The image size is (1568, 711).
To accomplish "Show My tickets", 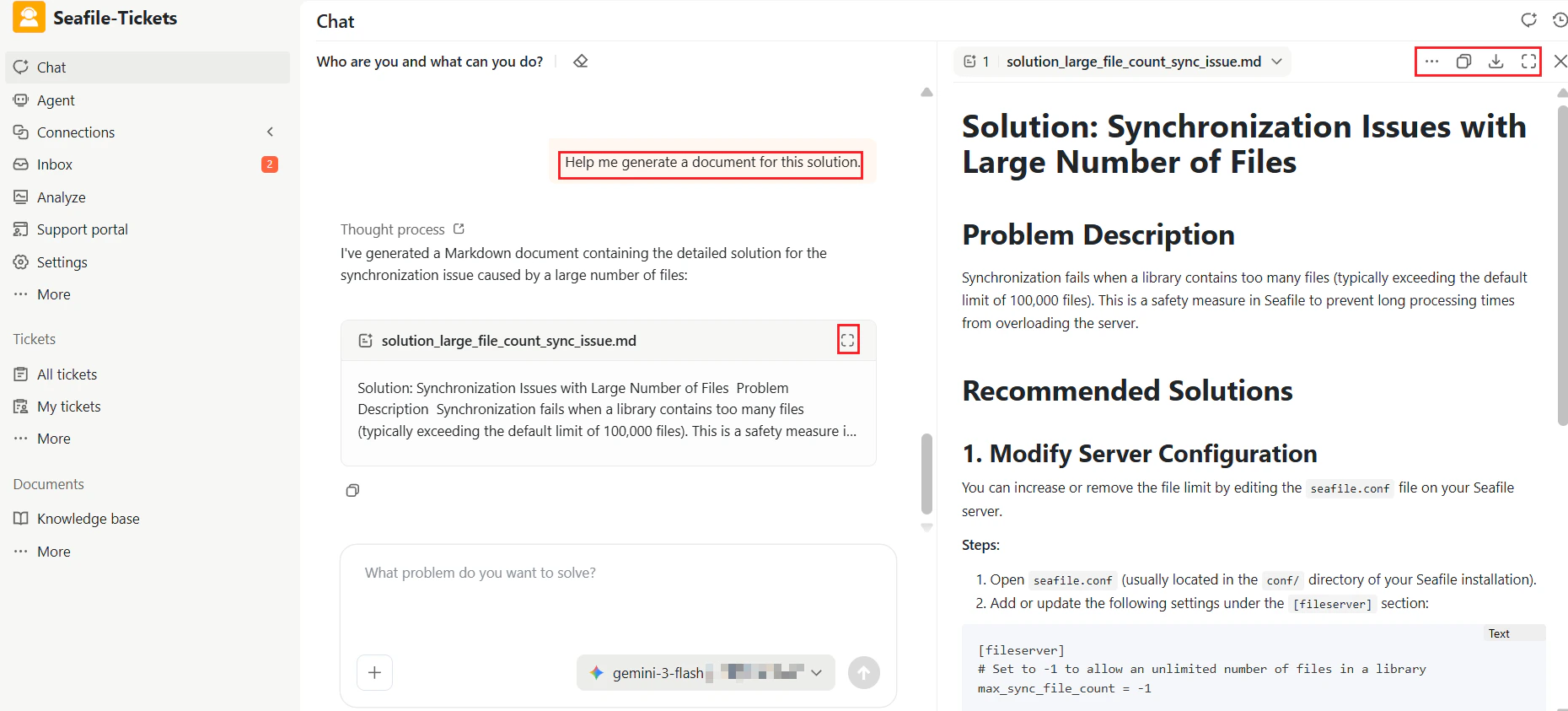I will [148, 407].
